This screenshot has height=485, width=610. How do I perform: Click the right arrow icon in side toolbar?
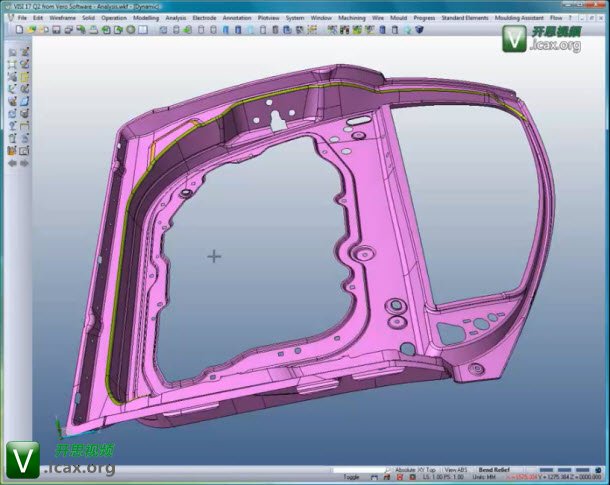pos(22,163)
